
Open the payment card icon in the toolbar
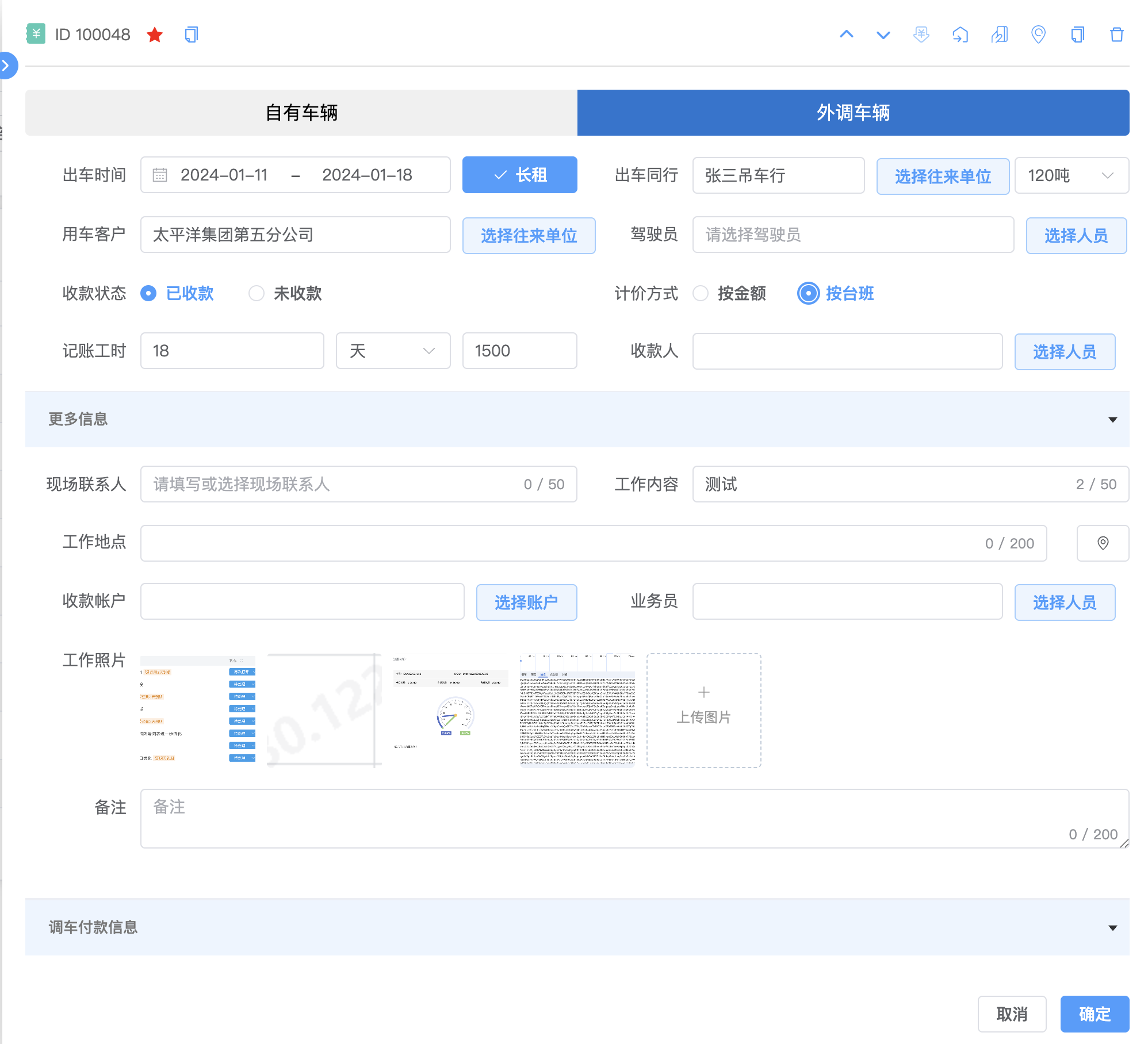[x=999, y=34]
